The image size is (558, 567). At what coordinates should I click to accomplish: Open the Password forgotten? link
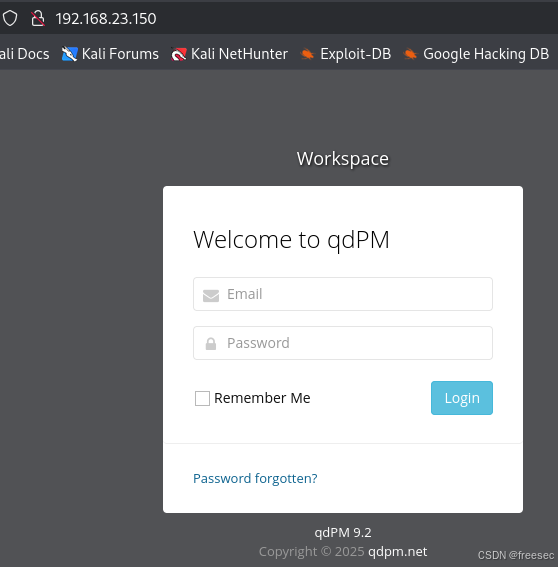coord(255,478)
